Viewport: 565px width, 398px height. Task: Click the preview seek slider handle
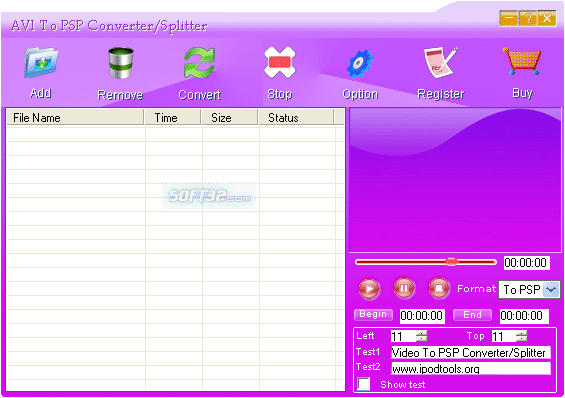pos(451,262)
